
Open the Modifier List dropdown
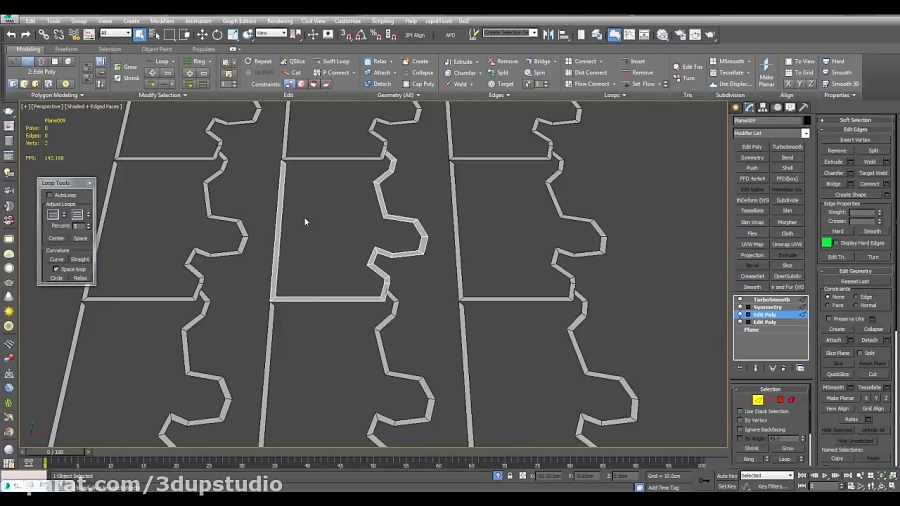805,133
